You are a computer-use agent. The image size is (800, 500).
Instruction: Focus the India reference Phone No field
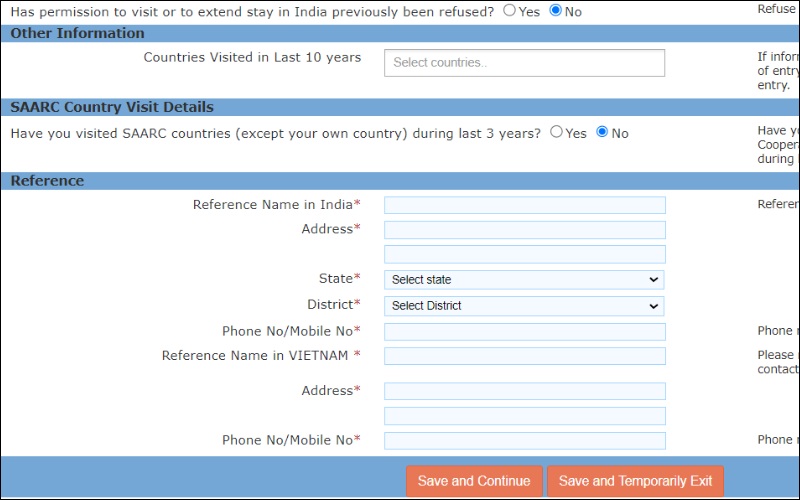click(x=524, y=331)
